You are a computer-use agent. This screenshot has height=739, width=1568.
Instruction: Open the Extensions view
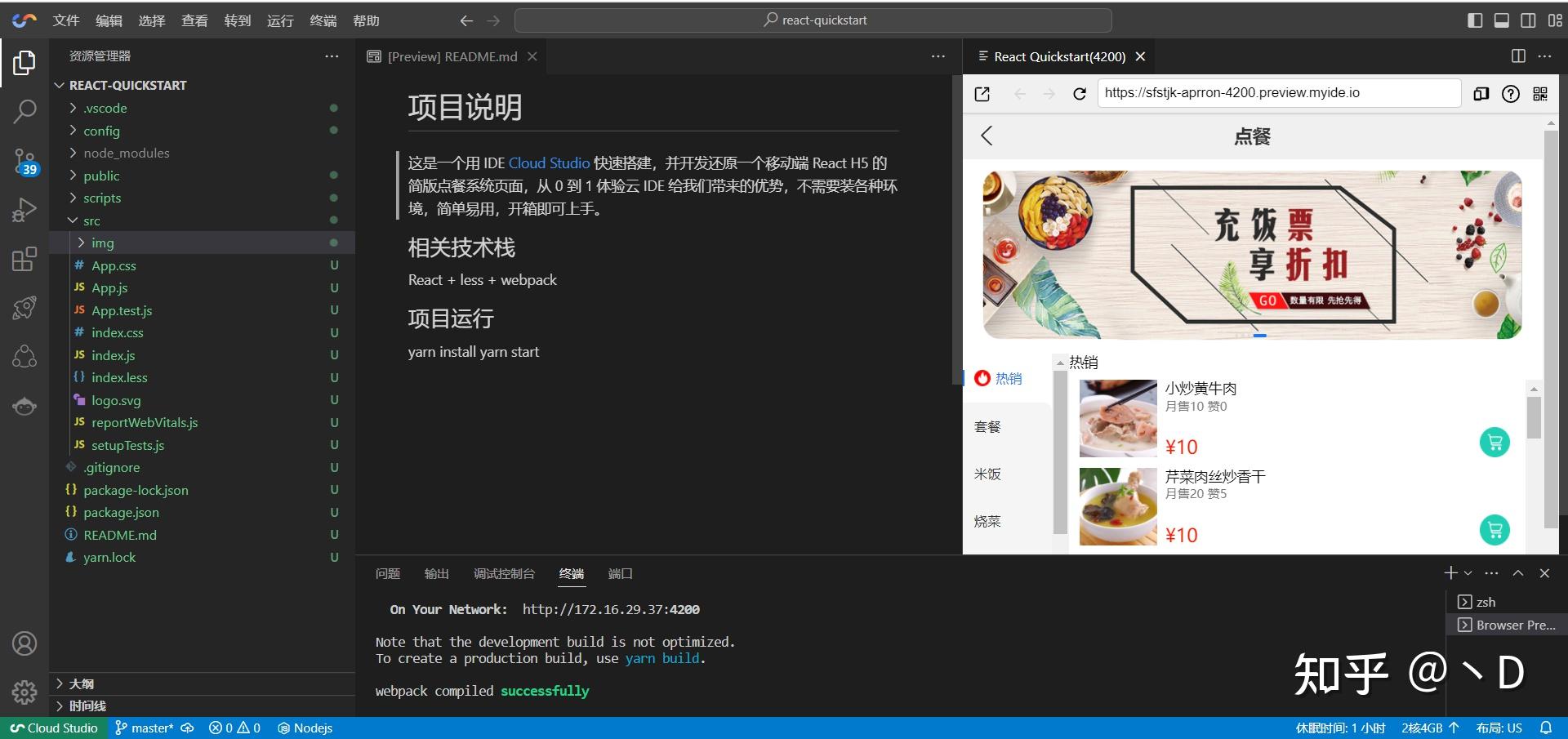(x=24, y=259)
